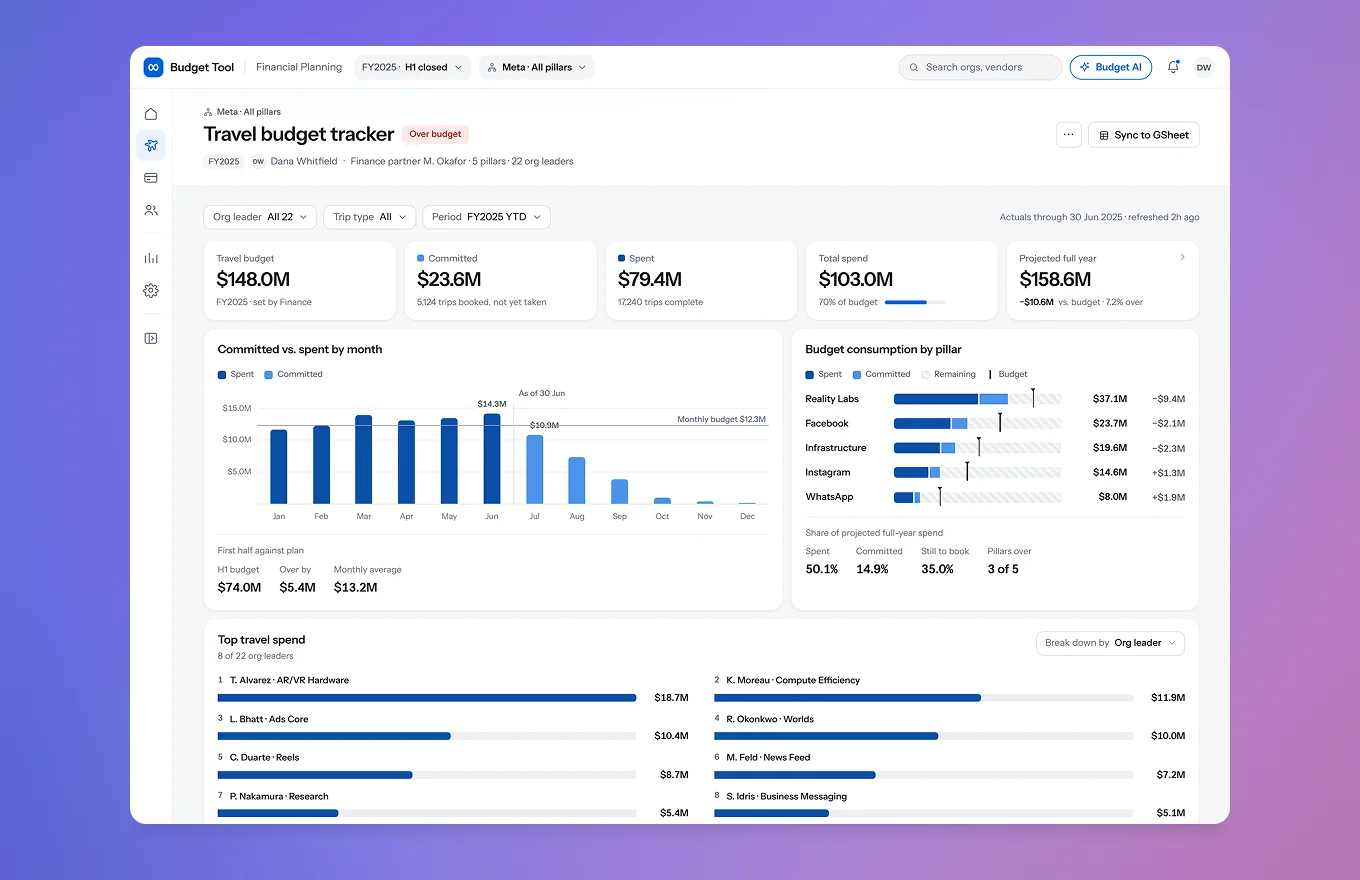Open the notifications bell
Image resolution: width=1360 pixels, height=880 pixels.
coord(1173,67)
